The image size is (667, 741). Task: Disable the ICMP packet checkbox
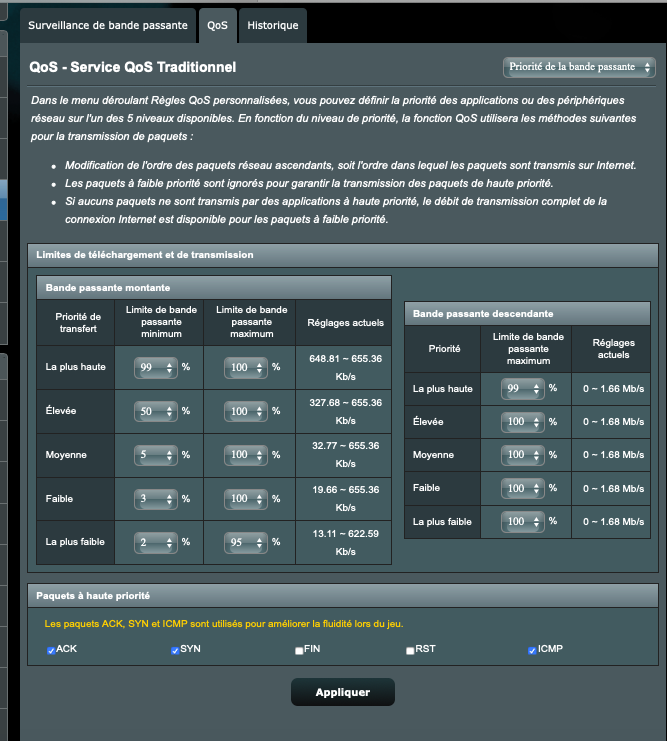(x=532, y=651)
